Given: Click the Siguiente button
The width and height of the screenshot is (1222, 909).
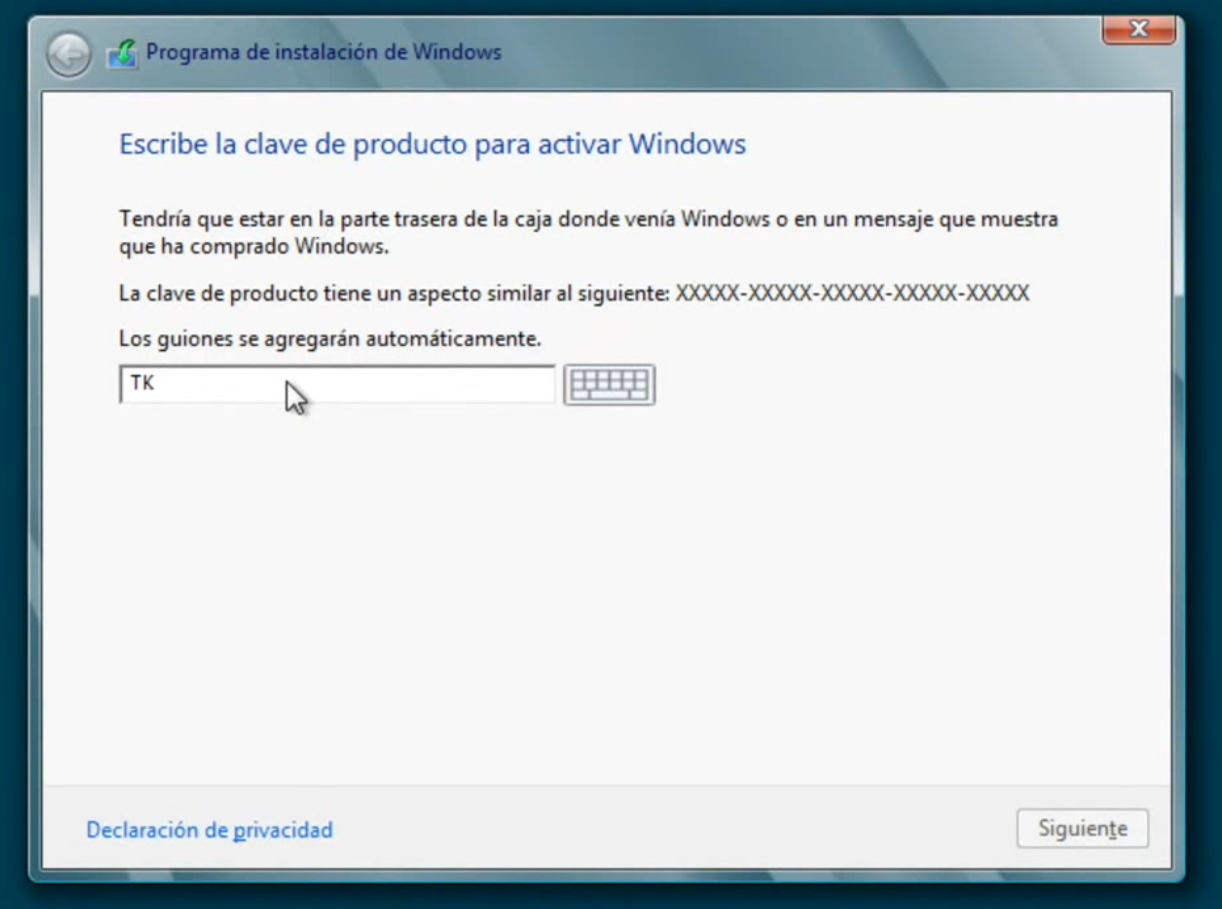Looking at the screenshot, I should (x=1083, y=829).
